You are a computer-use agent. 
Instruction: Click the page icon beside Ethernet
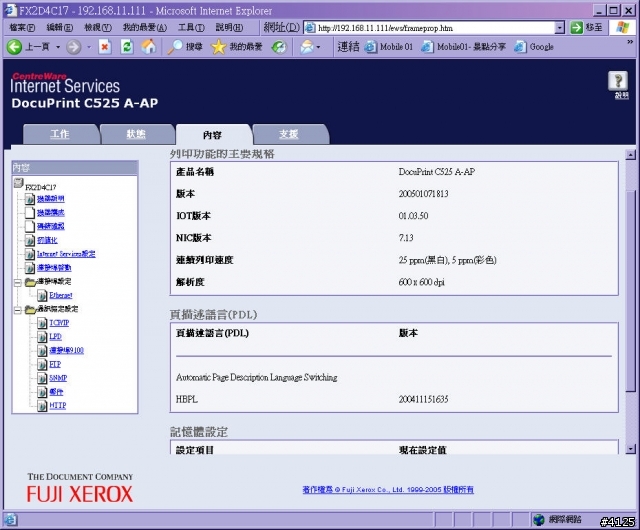(x=42, y=295)
